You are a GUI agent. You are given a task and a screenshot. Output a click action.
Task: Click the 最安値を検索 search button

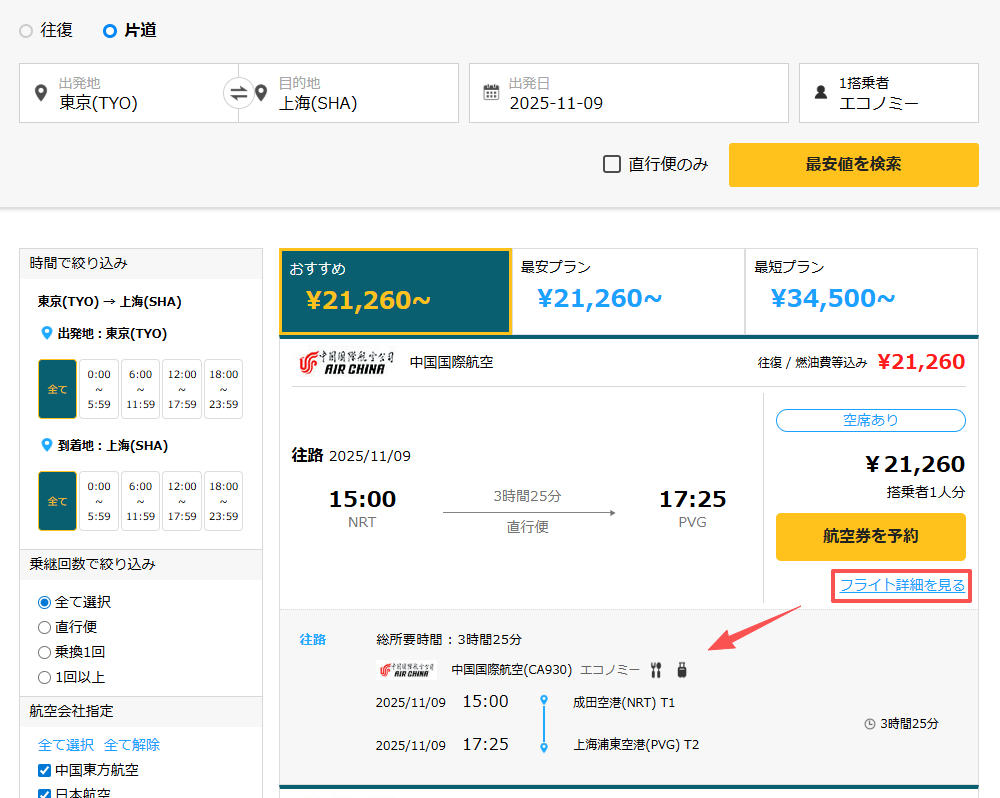pyautogui.click(x=853, y=165)
